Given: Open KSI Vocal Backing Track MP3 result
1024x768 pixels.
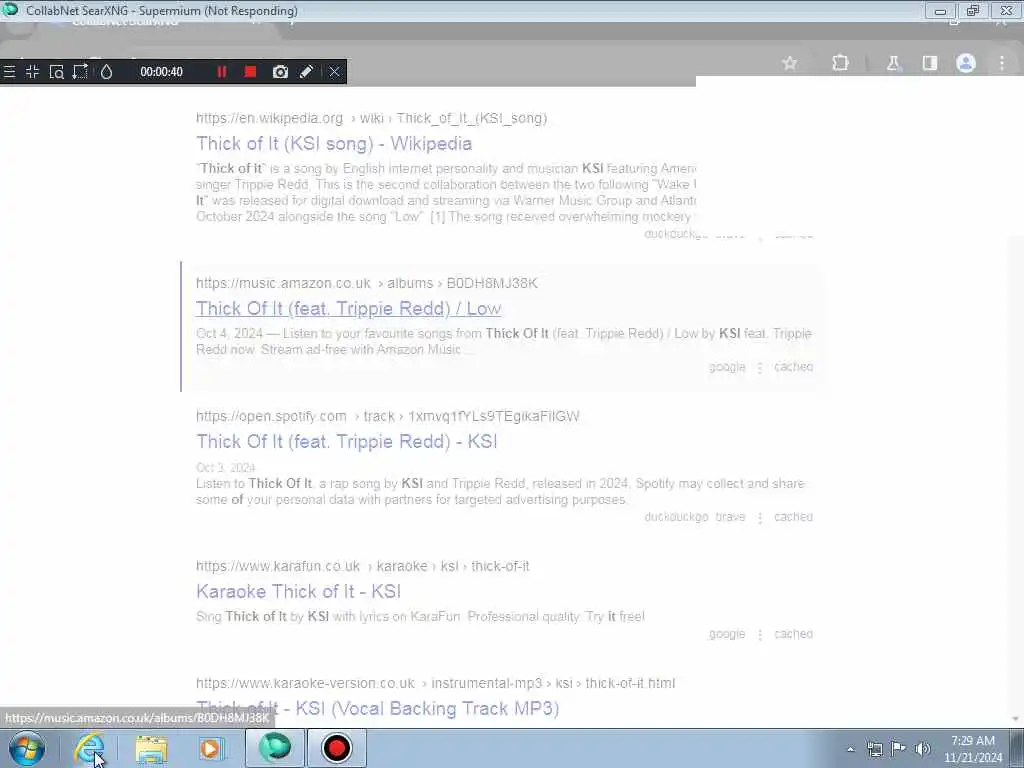Looking at the screenshot, I should pos(377,709).
